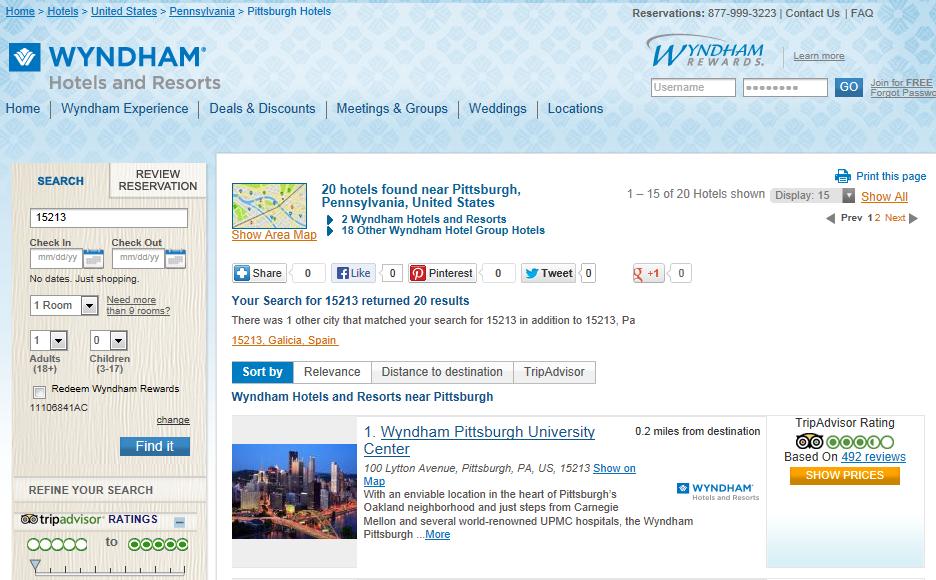The height and width of the screenshot is (580, 936).
Task: Expand the Adults number dropdown
Action: pos(57,341)
